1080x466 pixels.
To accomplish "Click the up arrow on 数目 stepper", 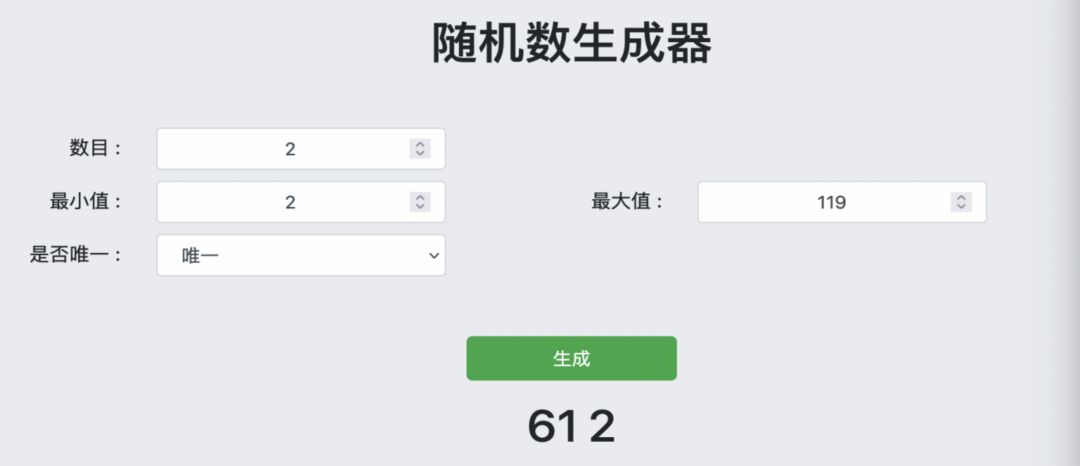I will click(x=421, y=144).
